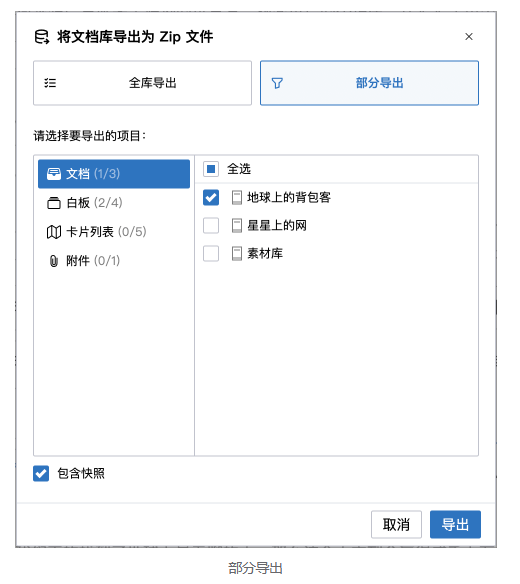Click the paperclip icon beside 附件
Image resolution: width=520 pixels, height=584 pixels.
click(54, 261)
